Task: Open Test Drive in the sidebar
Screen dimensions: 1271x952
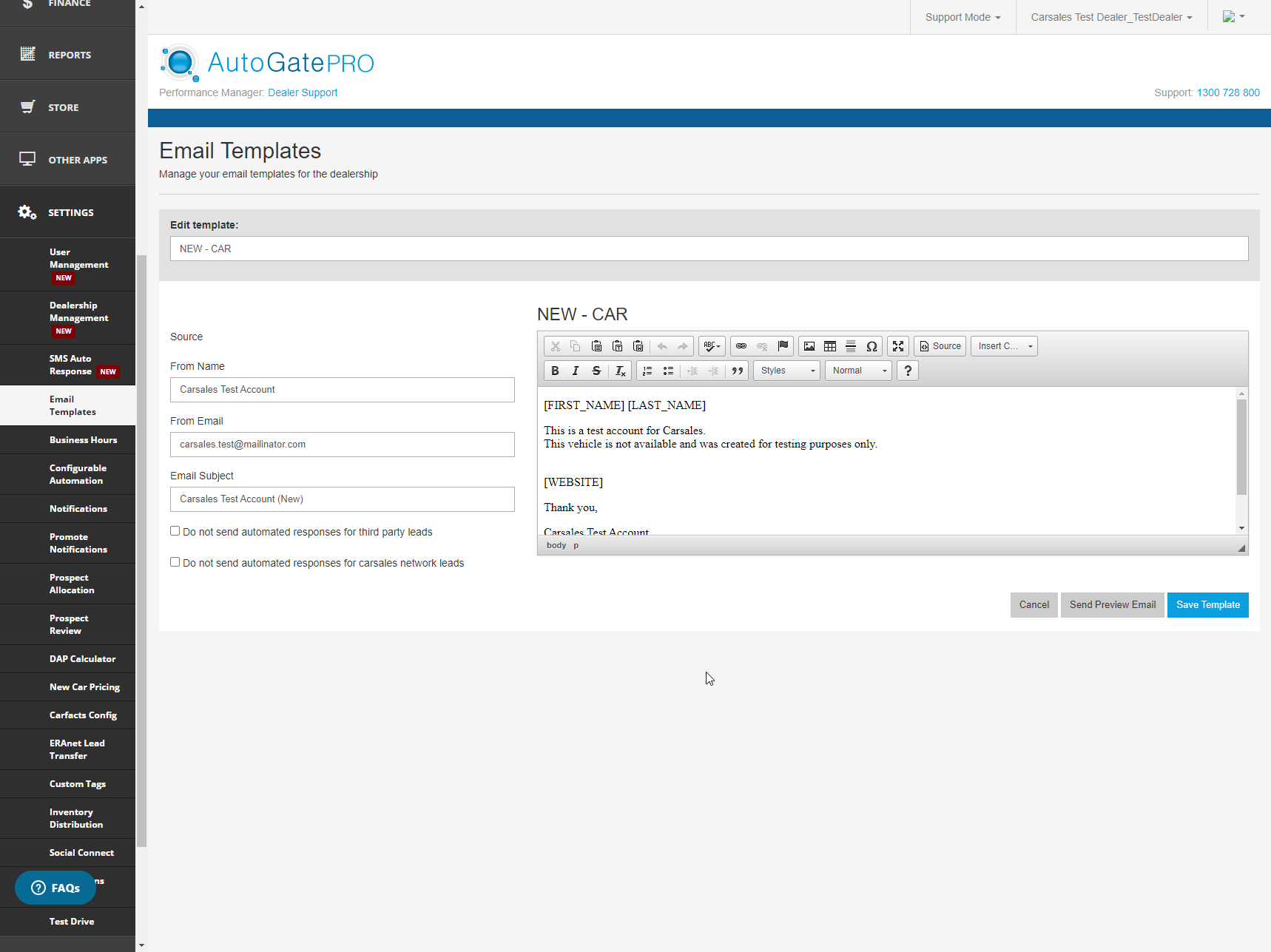Action: (67, 922)
